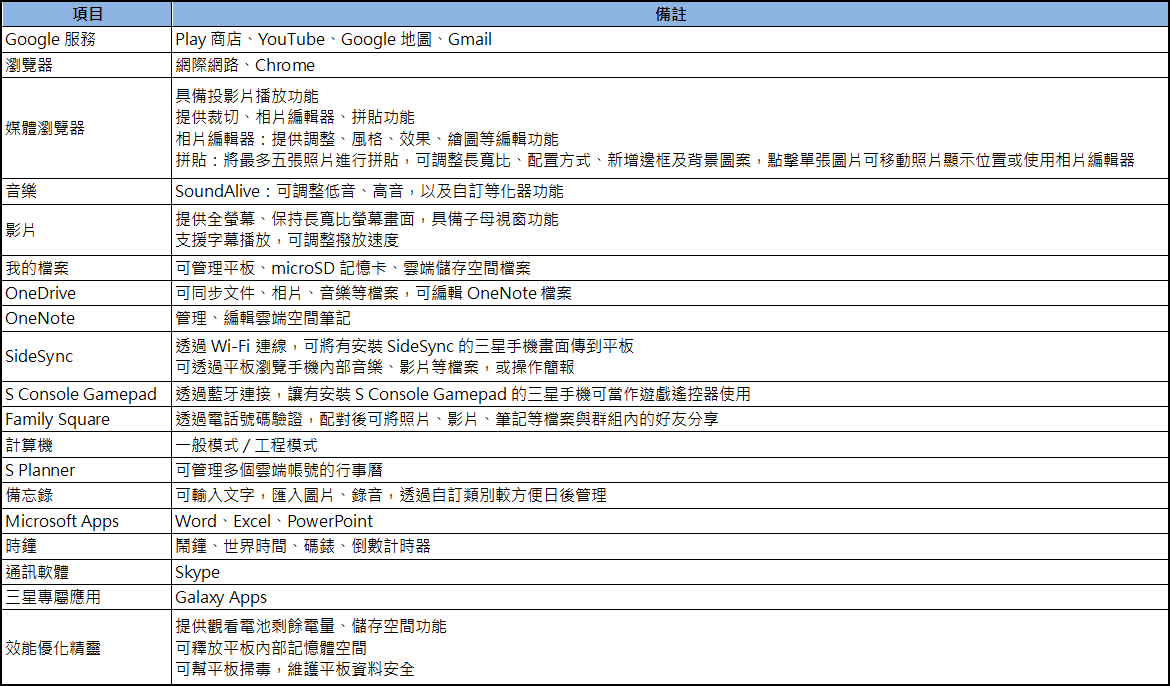Select the 備忘錄 item cell
This screenshot has width=1170, height=686.
point(87,496)
